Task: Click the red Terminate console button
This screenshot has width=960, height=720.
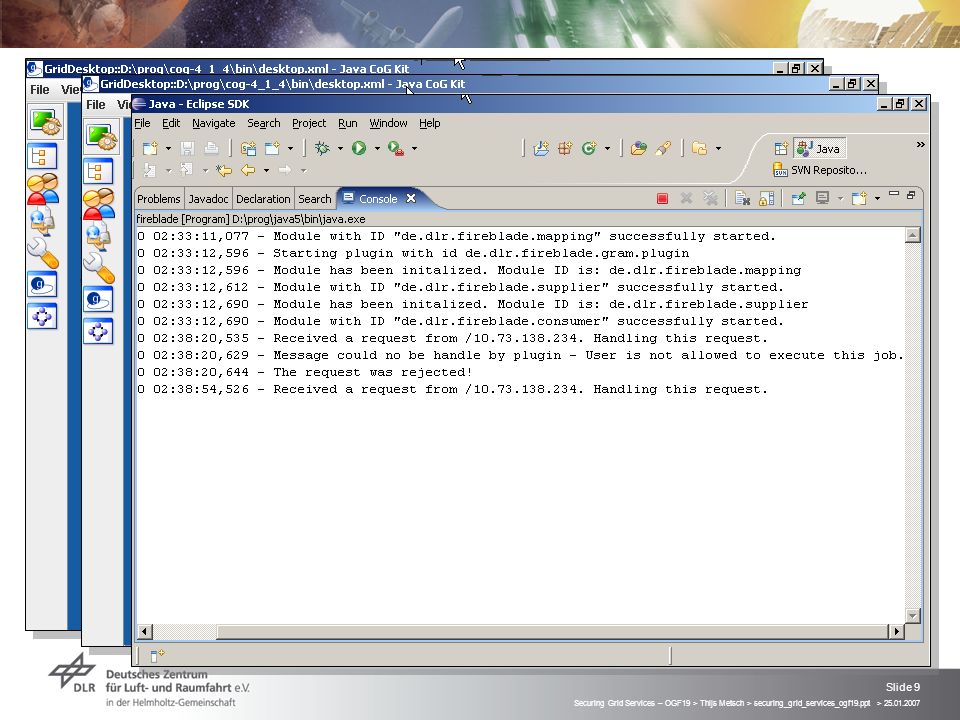Action: [662, 198]
